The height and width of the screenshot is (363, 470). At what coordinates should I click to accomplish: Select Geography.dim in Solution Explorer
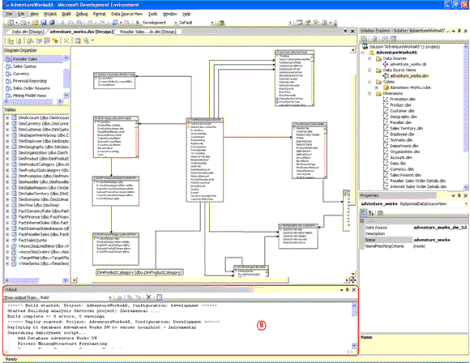pos(403,117)
